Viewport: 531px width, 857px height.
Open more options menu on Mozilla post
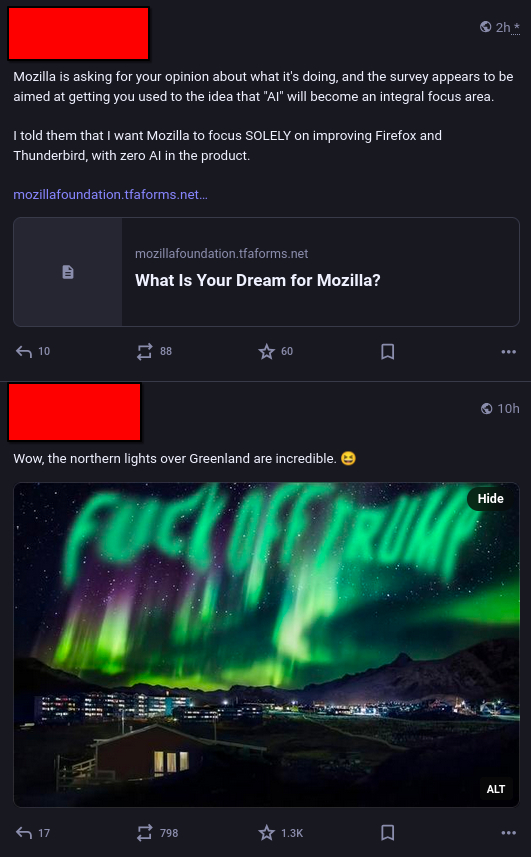tap(508, 351)
